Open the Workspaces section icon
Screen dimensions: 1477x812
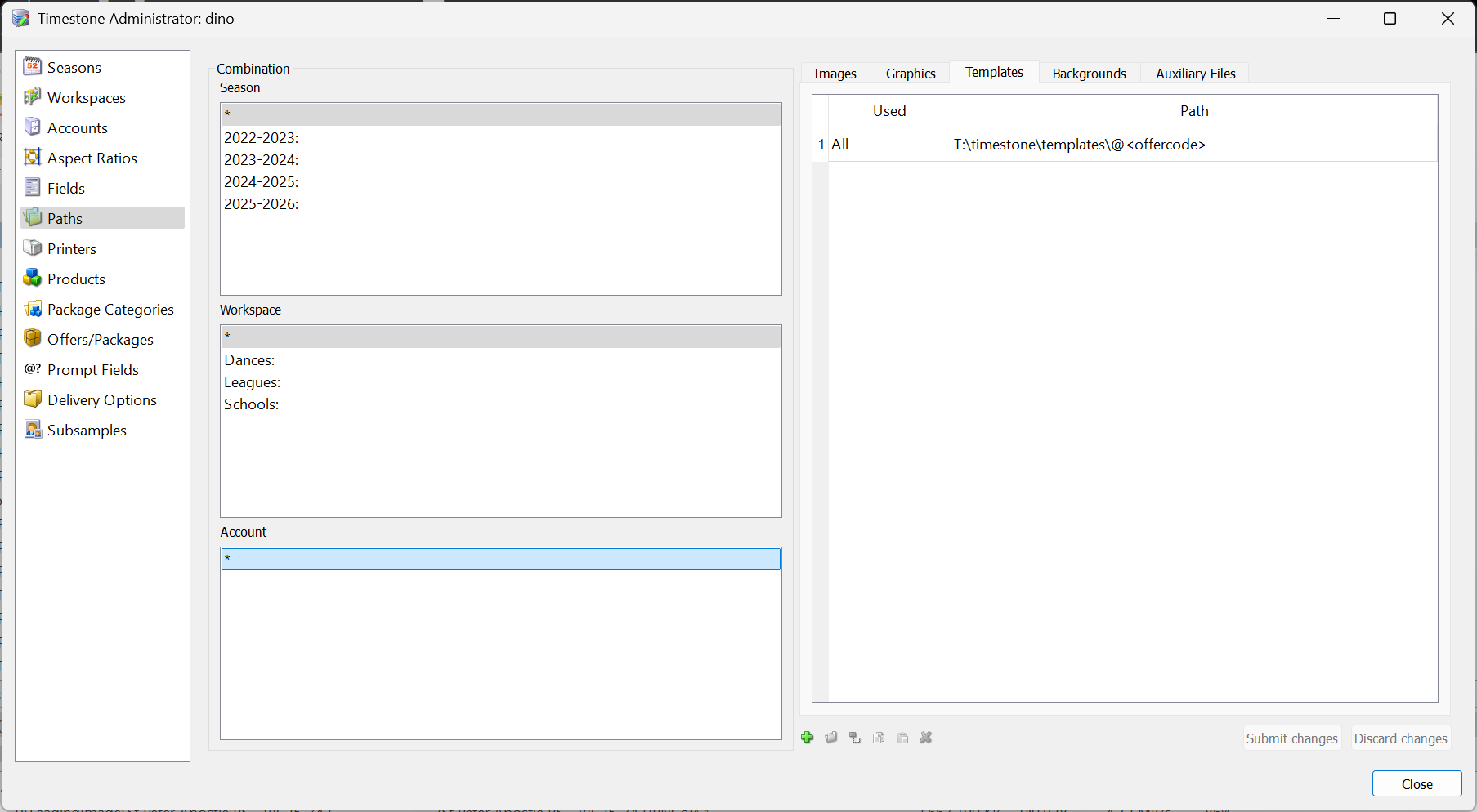[33, 97]
